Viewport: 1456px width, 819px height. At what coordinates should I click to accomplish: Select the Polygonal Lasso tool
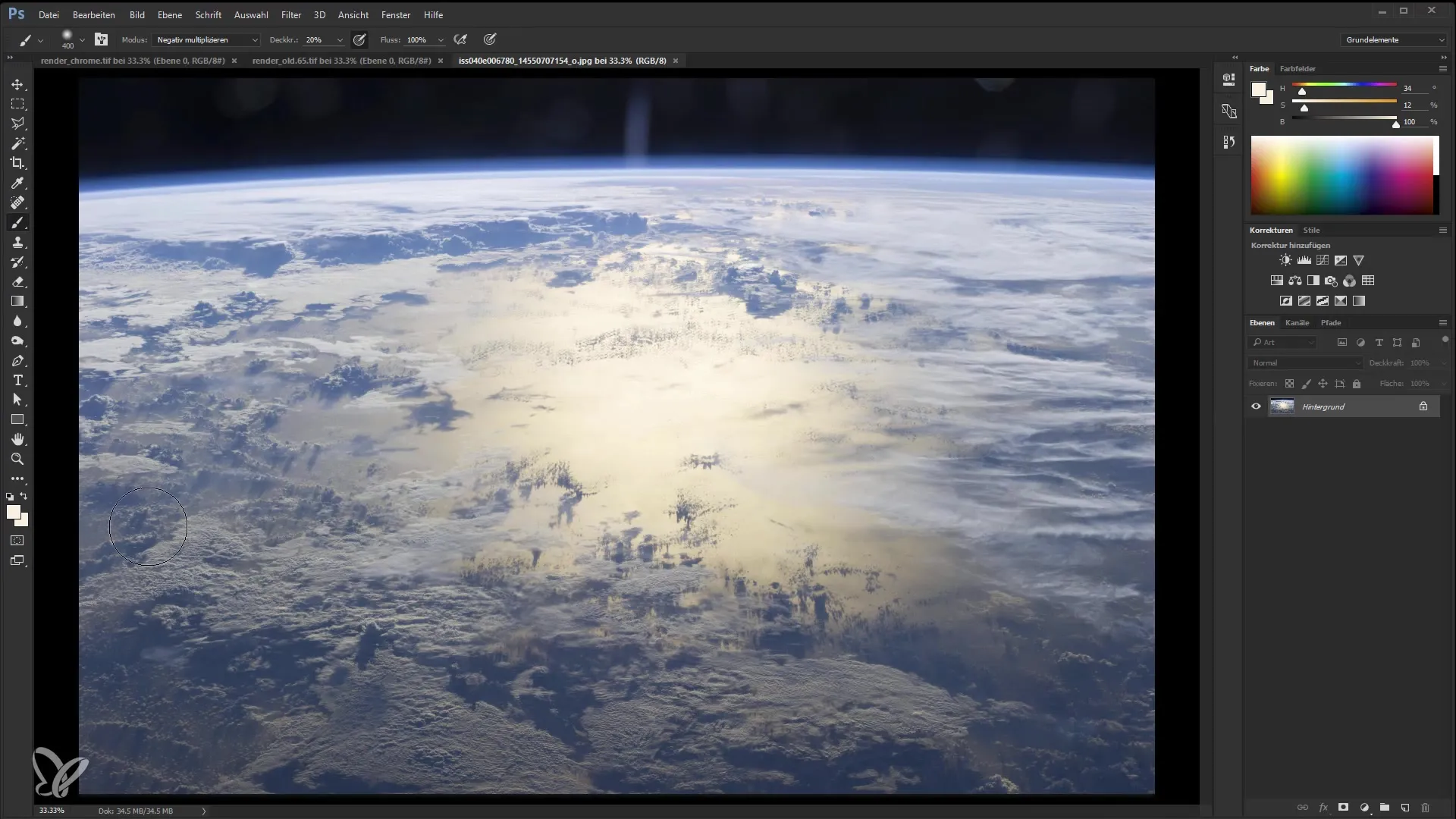[17, 124]
